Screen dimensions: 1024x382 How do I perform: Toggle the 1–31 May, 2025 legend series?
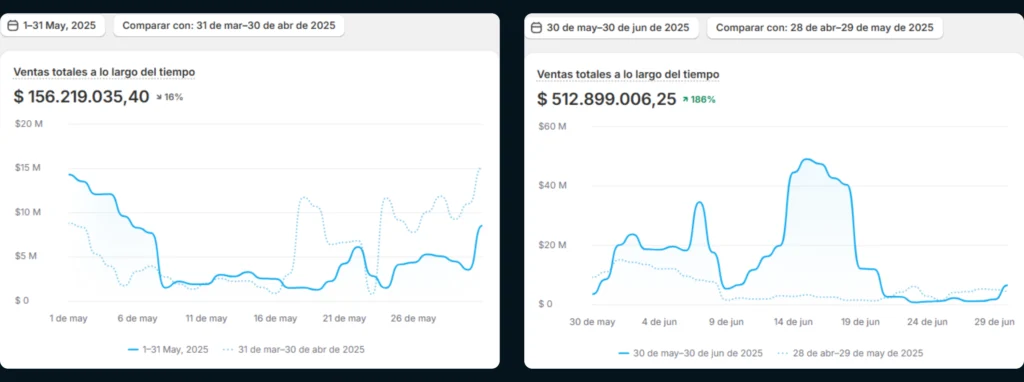point(168,349)
